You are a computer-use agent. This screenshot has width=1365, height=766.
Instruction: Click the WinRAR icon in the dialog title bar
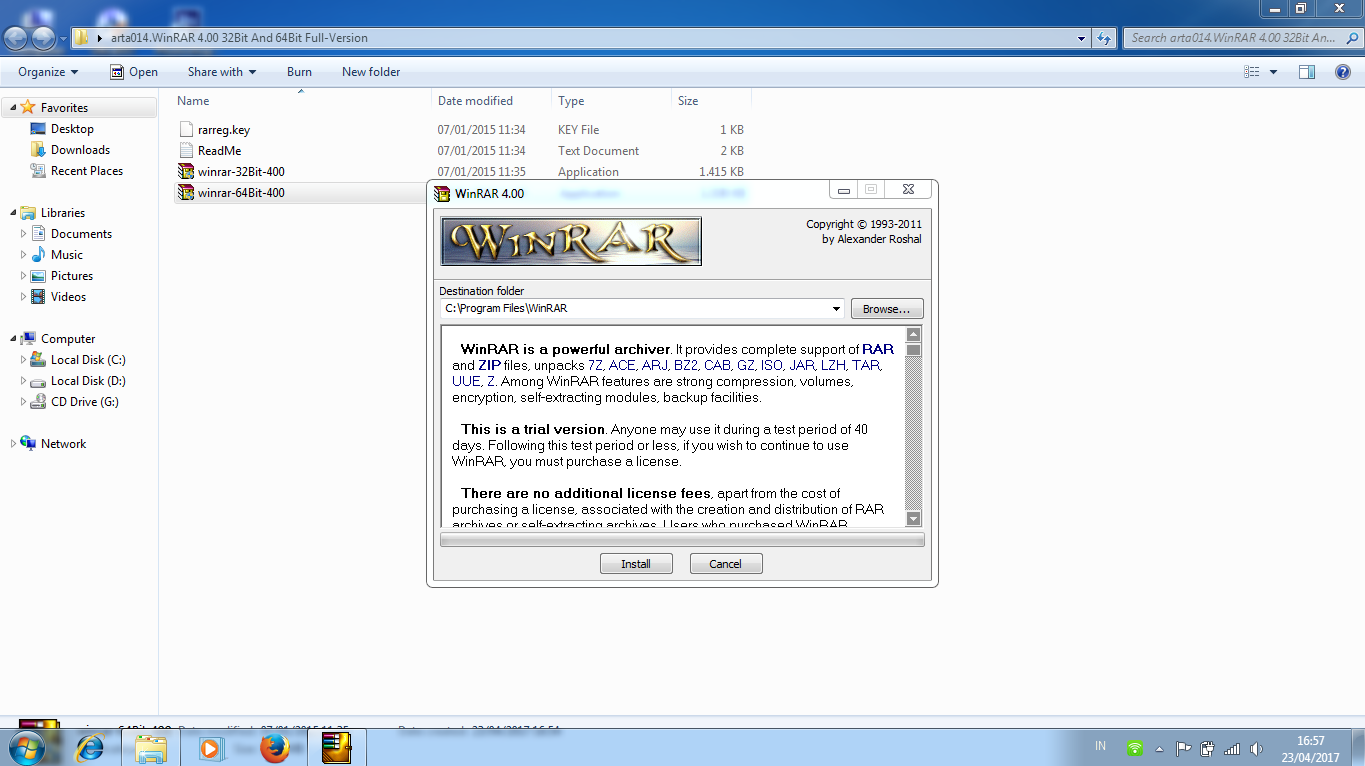click(442, 194)
